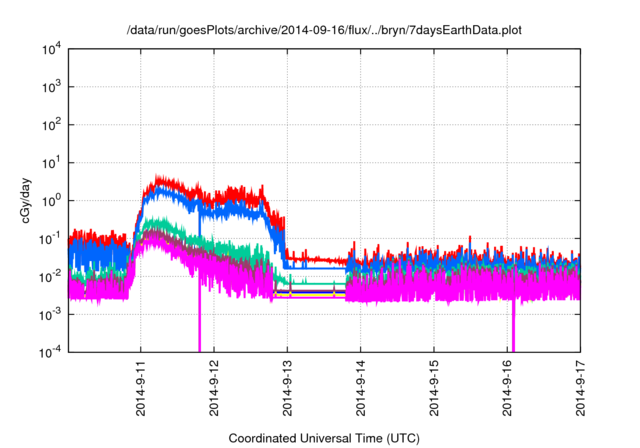Click the 10^1 y-axis tick label
The image size is (640, 448).
51,162
